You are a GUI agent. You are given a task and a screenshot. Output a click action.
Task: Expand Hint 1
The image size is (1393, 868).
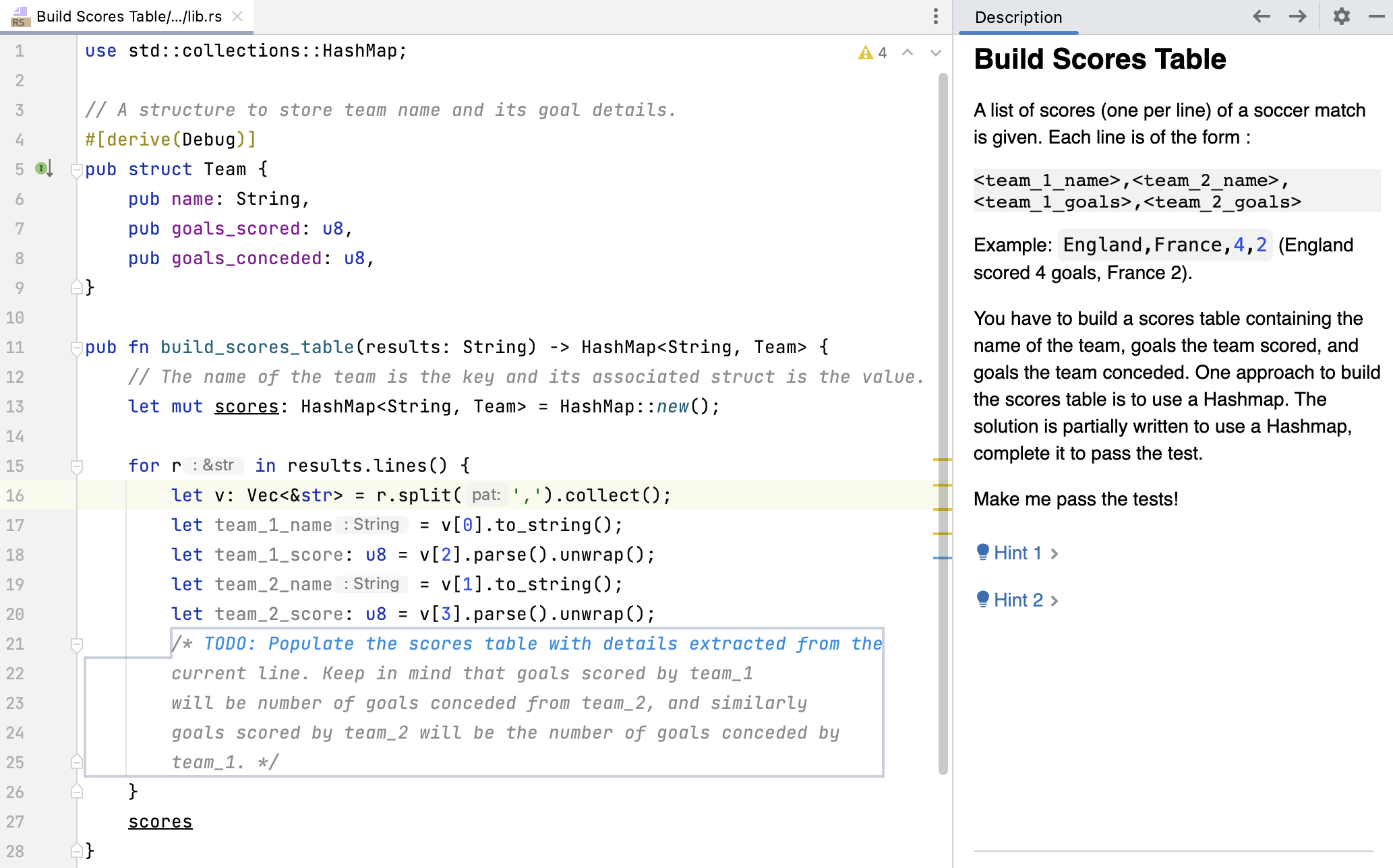pos(1017,553)
